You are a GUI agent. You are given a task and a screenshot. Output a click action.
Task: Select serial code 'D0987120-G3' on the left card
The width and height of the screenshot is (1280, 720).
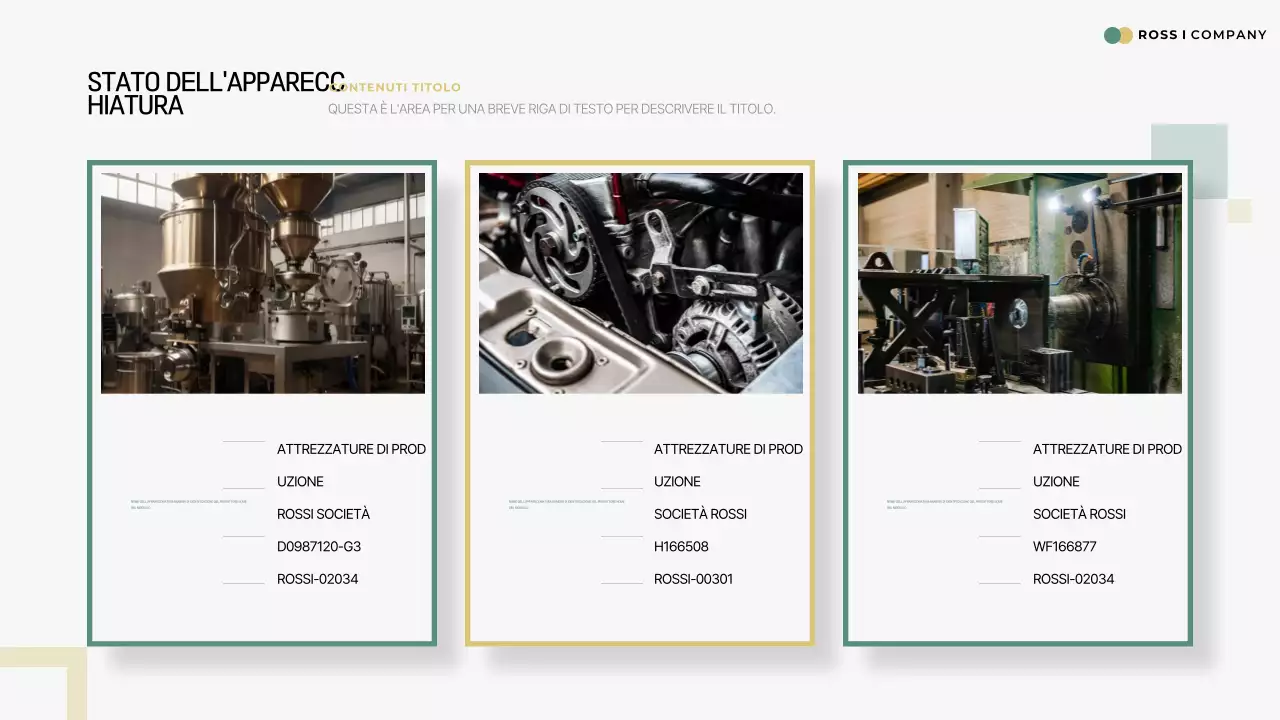click(x=320, y=546)
